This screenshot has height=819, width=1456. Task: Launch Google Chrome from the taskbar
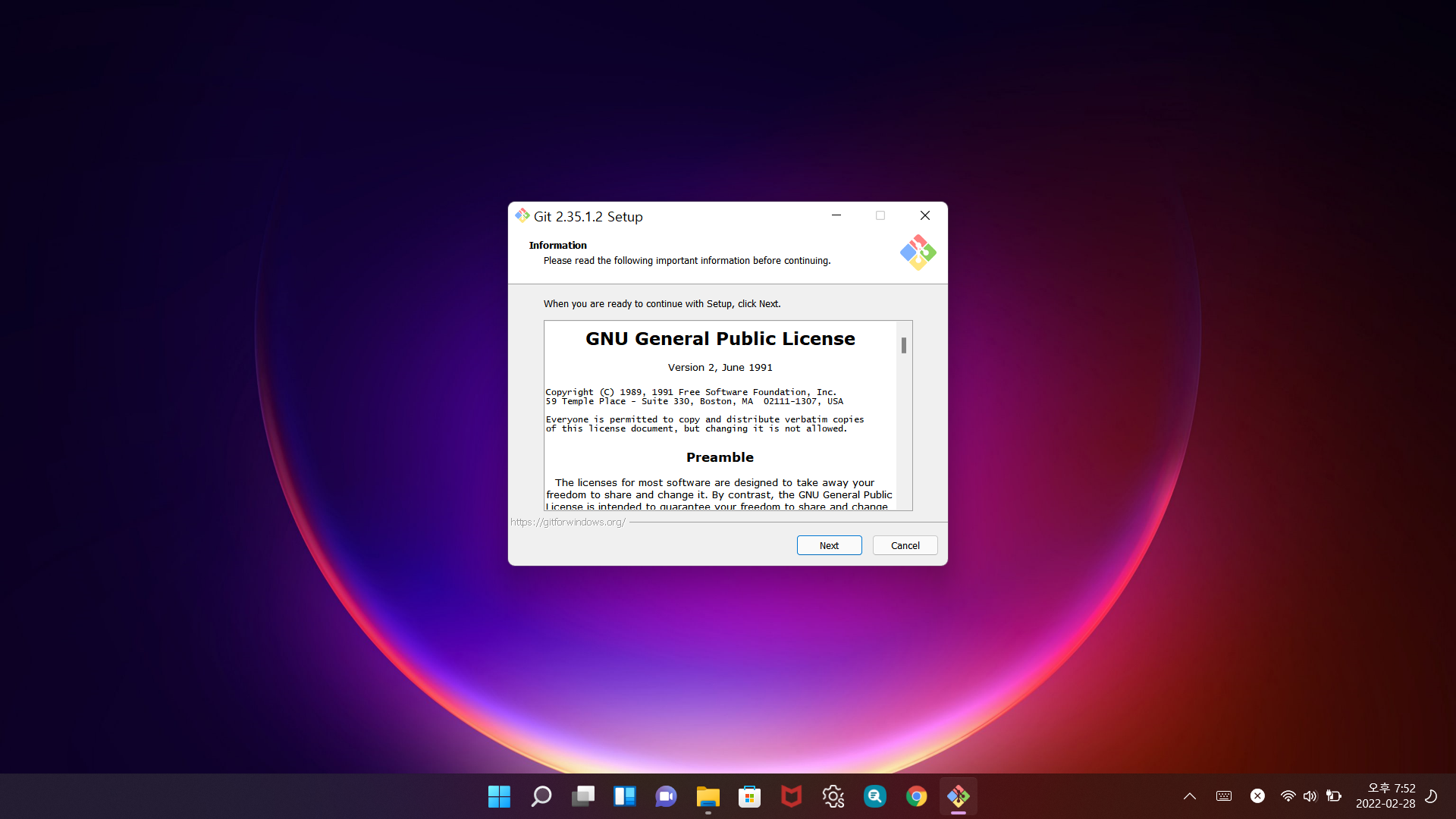(x=916, y=796)
